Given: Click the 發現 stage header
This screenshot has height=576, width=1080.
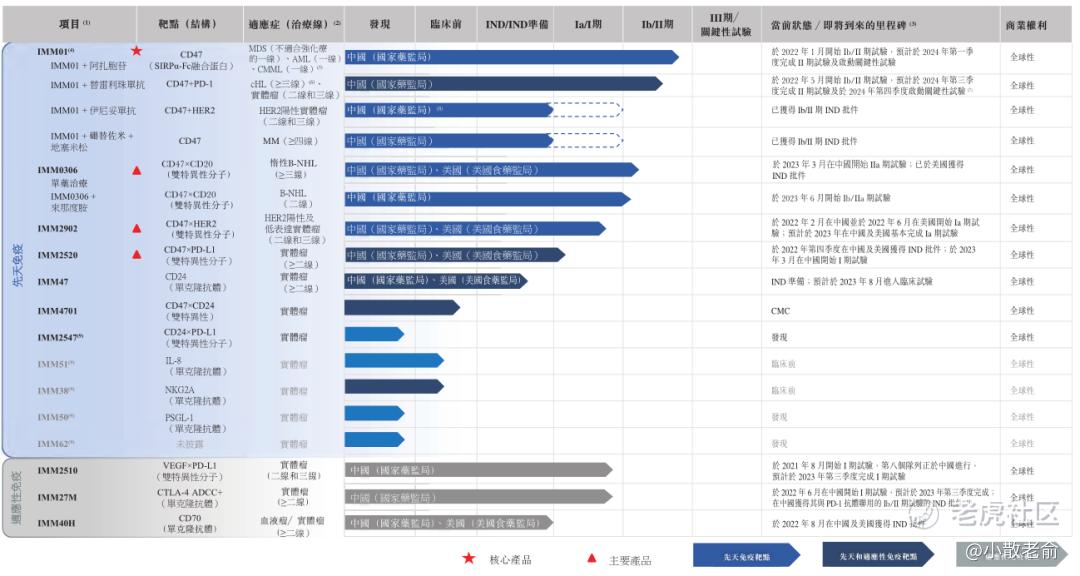Looking at the screenshot, I should pos(380,24).
